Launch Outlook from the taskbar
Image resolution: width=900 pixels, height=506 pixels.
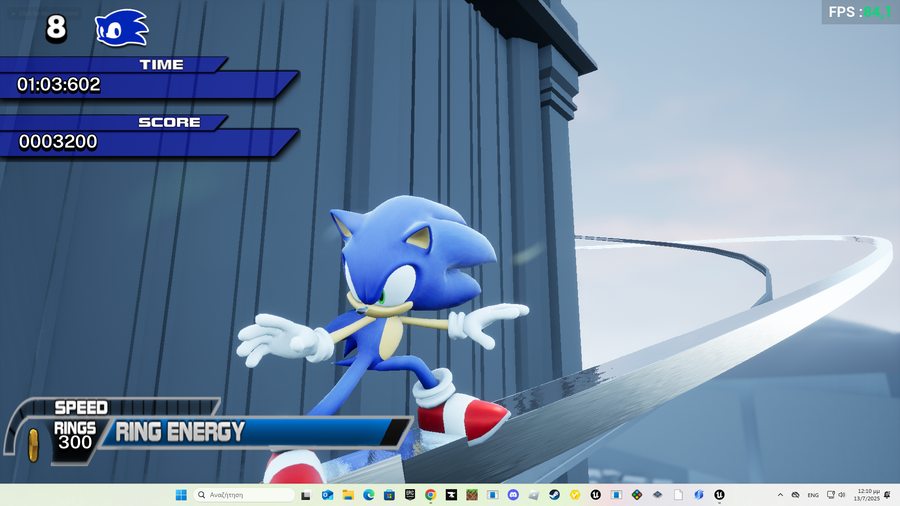(327, 495)
